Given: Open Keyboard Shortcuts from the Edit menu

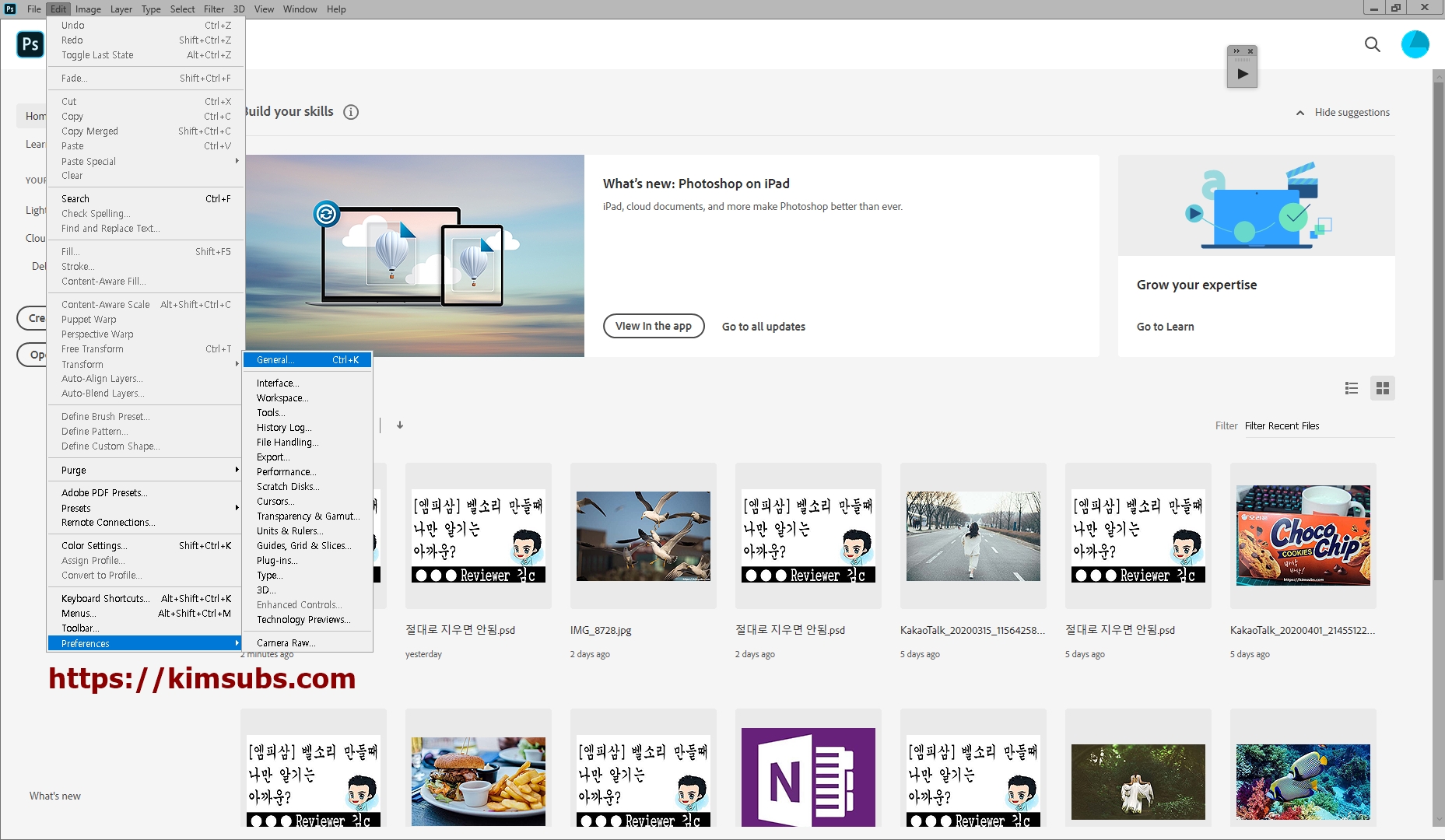Looking at the screenshot, I should click(x=146, y=599).
